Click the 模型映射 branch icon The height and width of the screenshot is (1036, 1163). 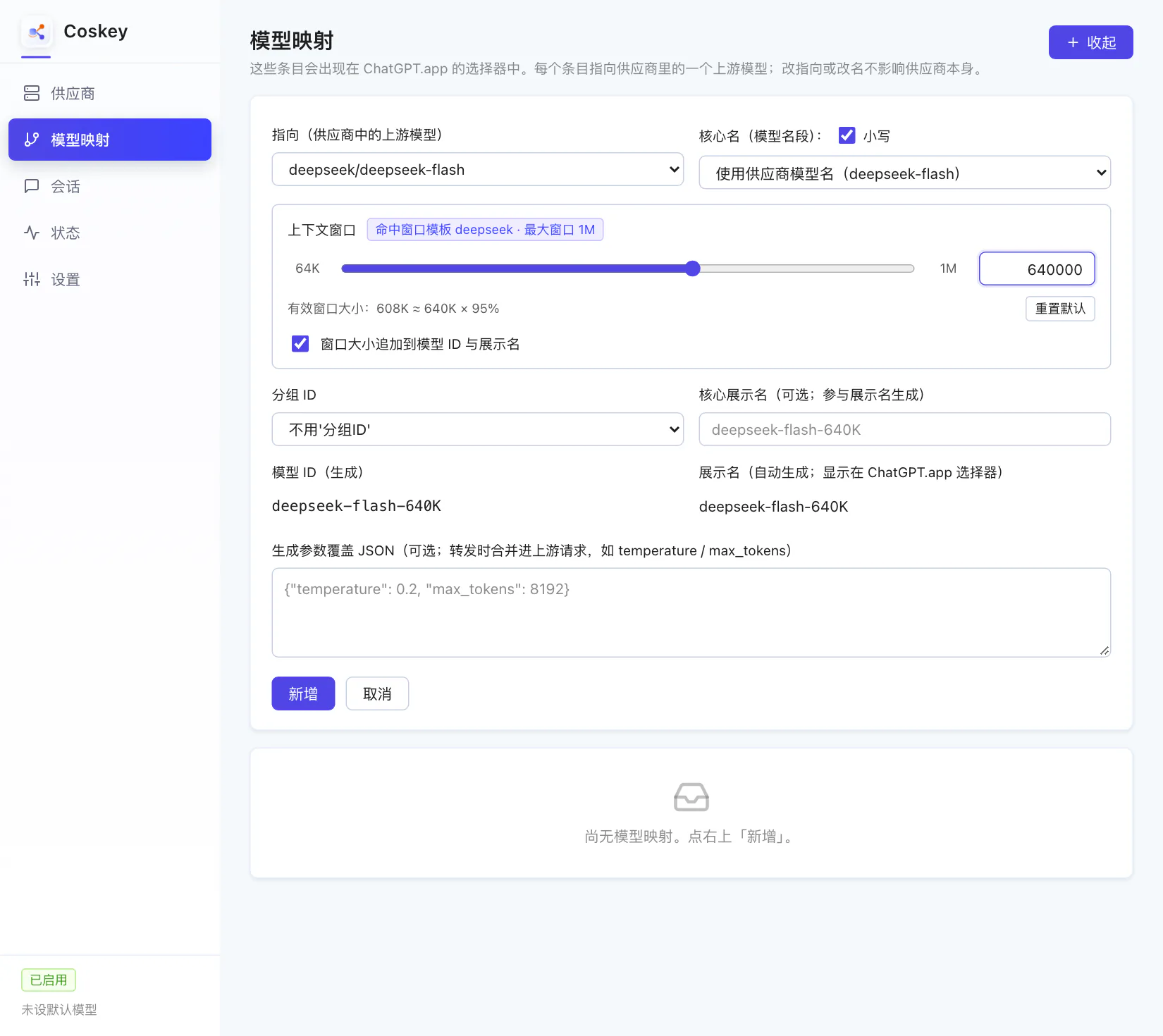click(32, 140)
